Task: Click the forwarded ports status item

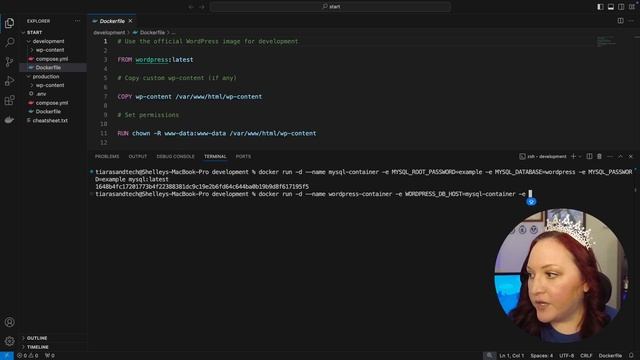Action: point(50,356)
